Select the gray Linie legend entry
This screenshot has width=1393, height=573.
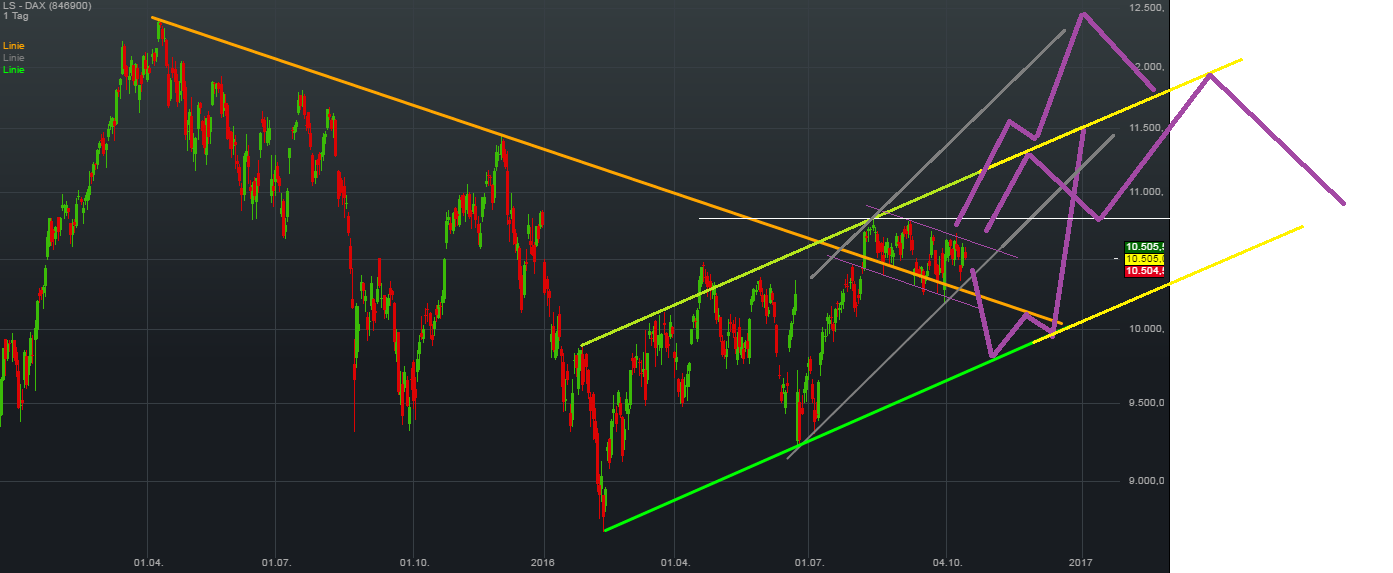(x=14, y=58)
